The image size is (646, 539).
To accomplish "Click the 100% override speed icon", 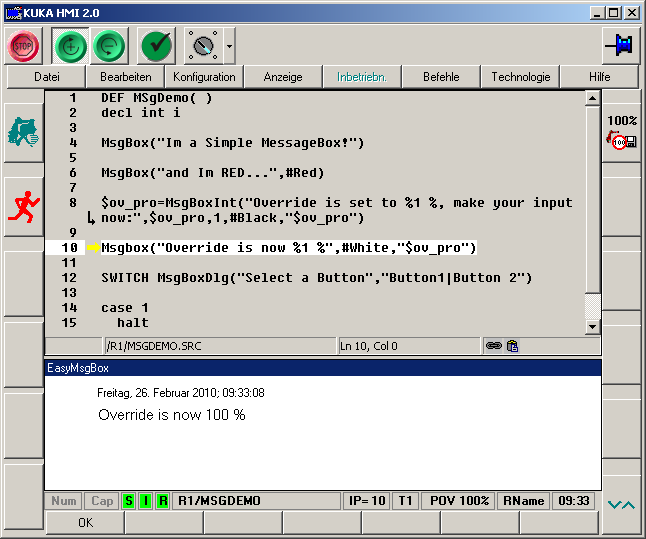I will pyautogui.click(x=622, y=133).
